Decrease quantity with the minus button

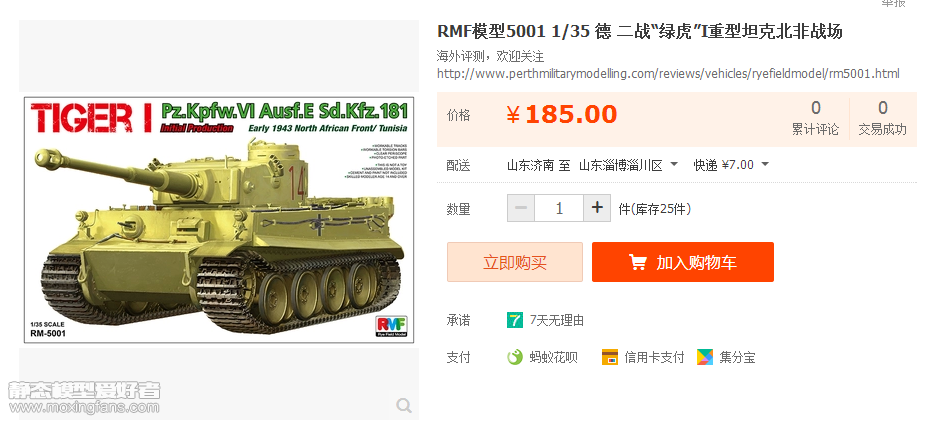tap(521, 208)
